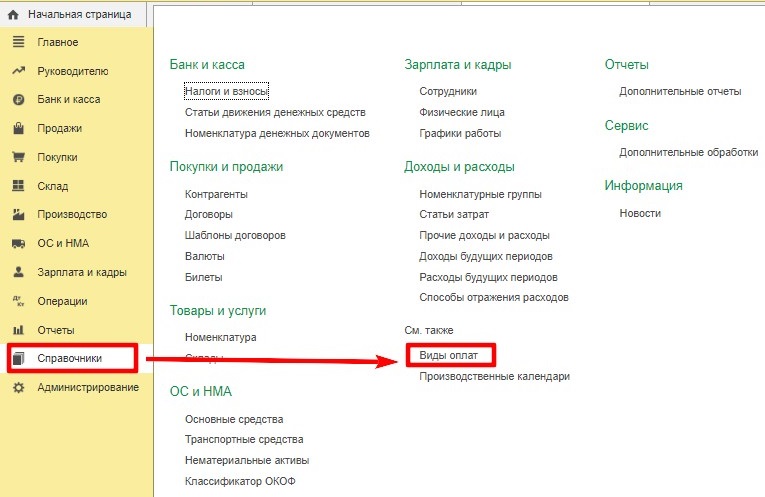Click the home icon of Начальная страница
Image resolution: width=765 pixels, height=497 pixels.
[x=13, y=15]
